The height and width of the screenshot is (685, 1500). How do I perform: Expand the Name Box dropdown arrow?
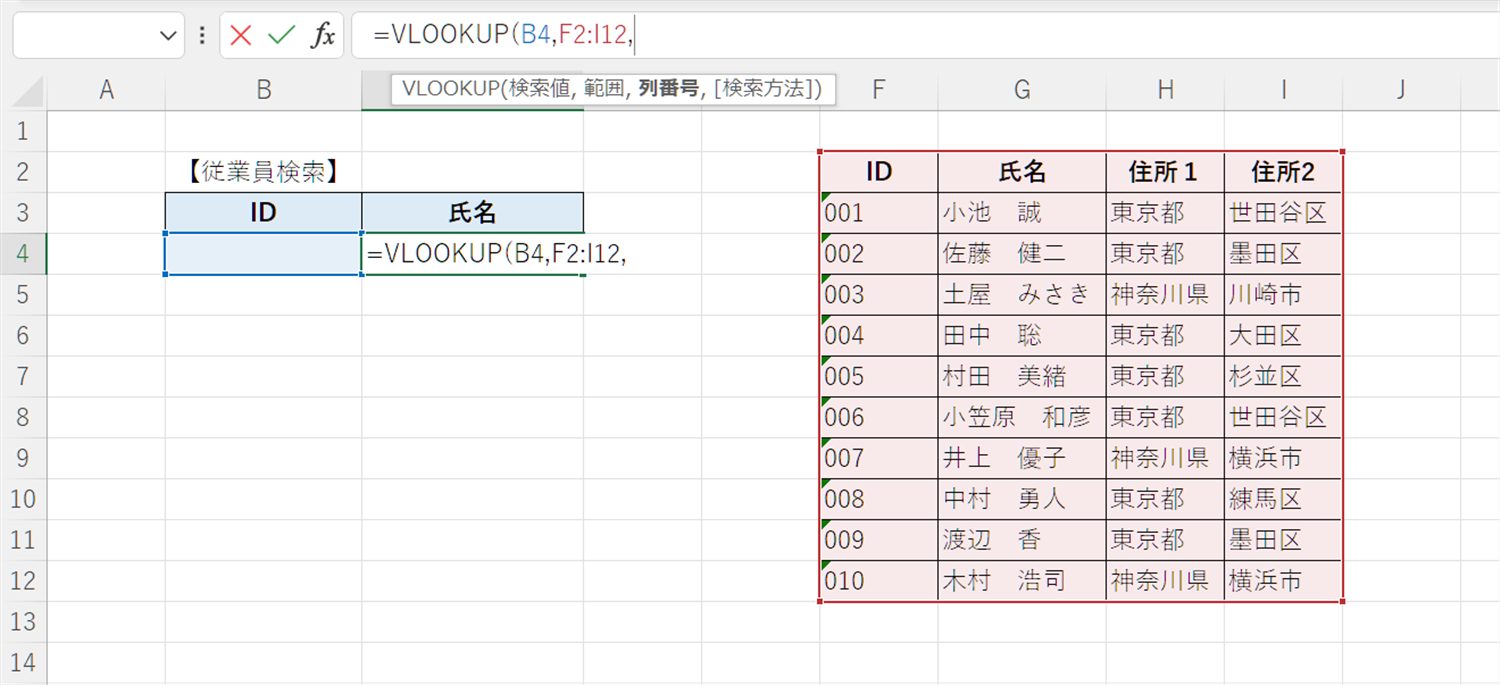(x=167, y=36)
